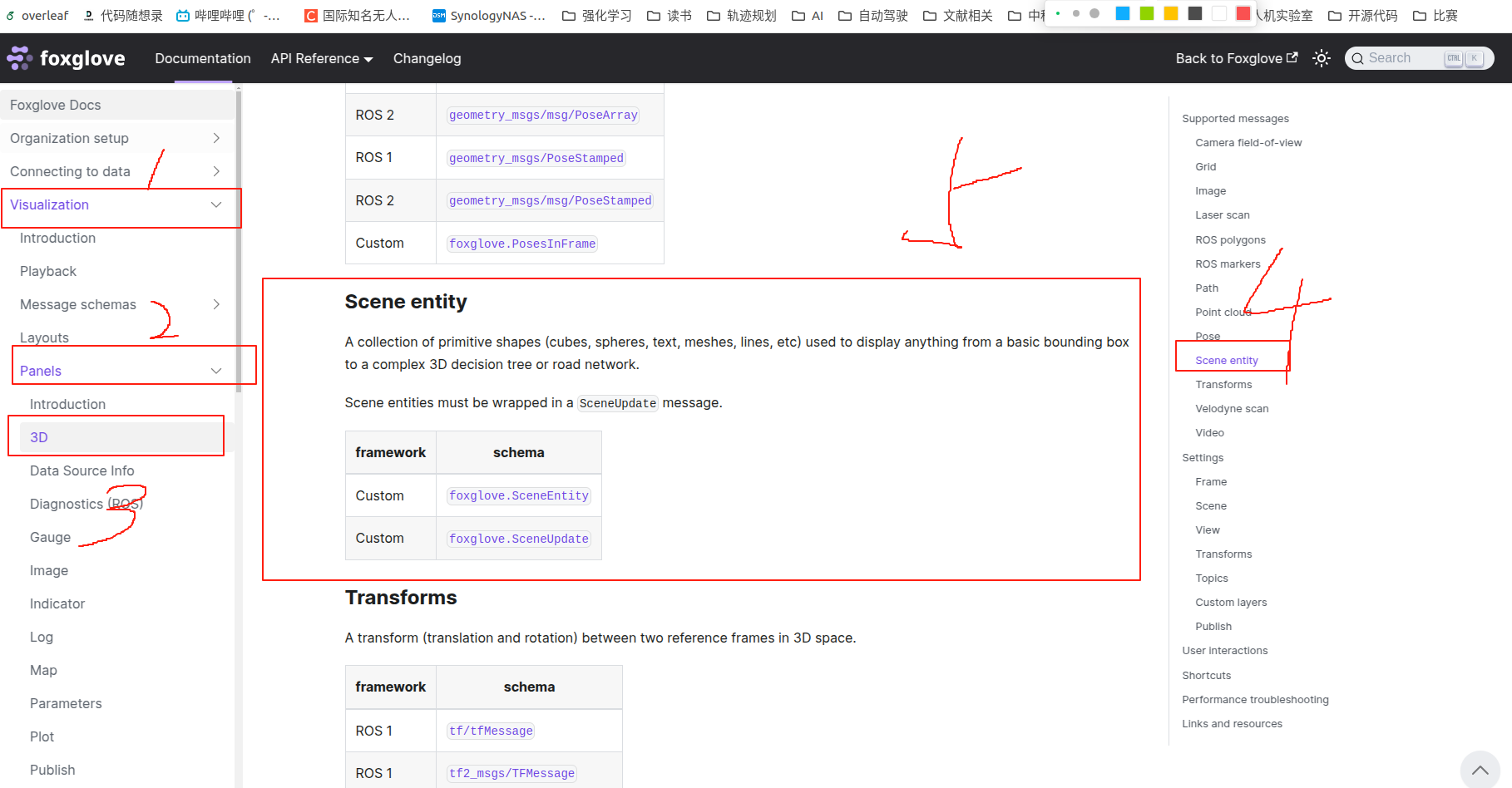The image size is (1512, 788).
Task: Open Foxglove Docs in sidebar
Action: [x=117, y=105]
